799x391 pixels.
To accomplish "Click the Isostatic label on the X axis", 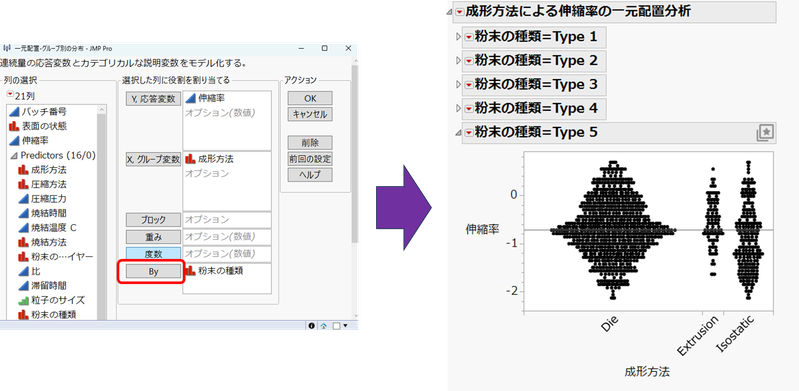I will pyautogui.click(x=735, y=334).
